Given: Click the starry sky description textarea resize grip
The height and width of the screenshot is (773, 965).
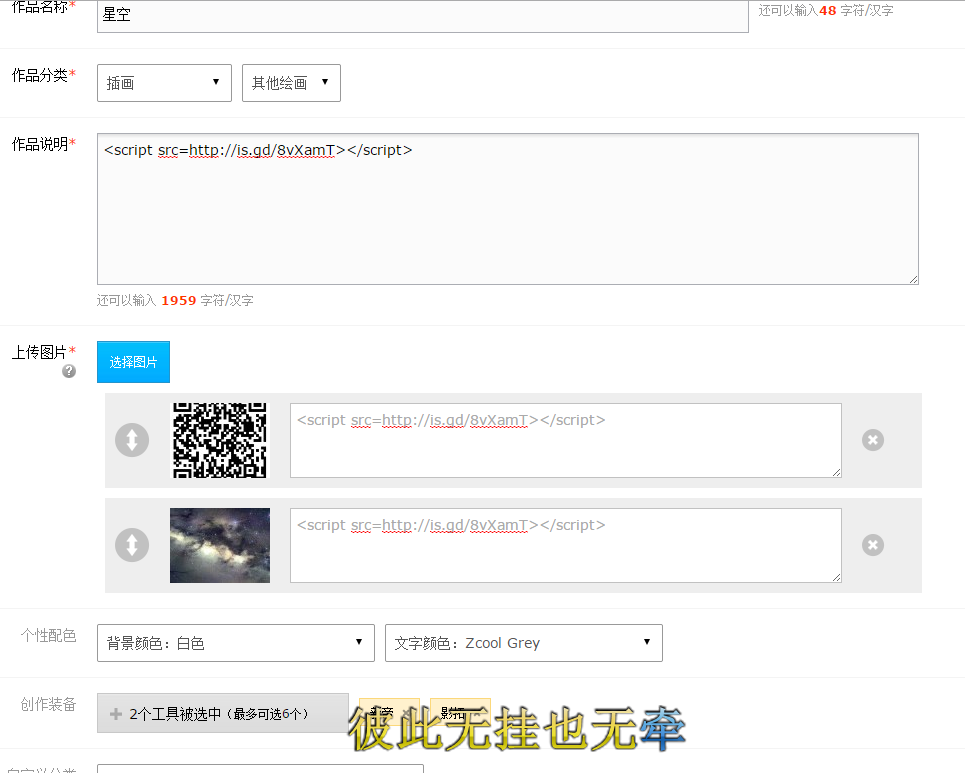Looking at the screenshot, I should coord(836,577).
